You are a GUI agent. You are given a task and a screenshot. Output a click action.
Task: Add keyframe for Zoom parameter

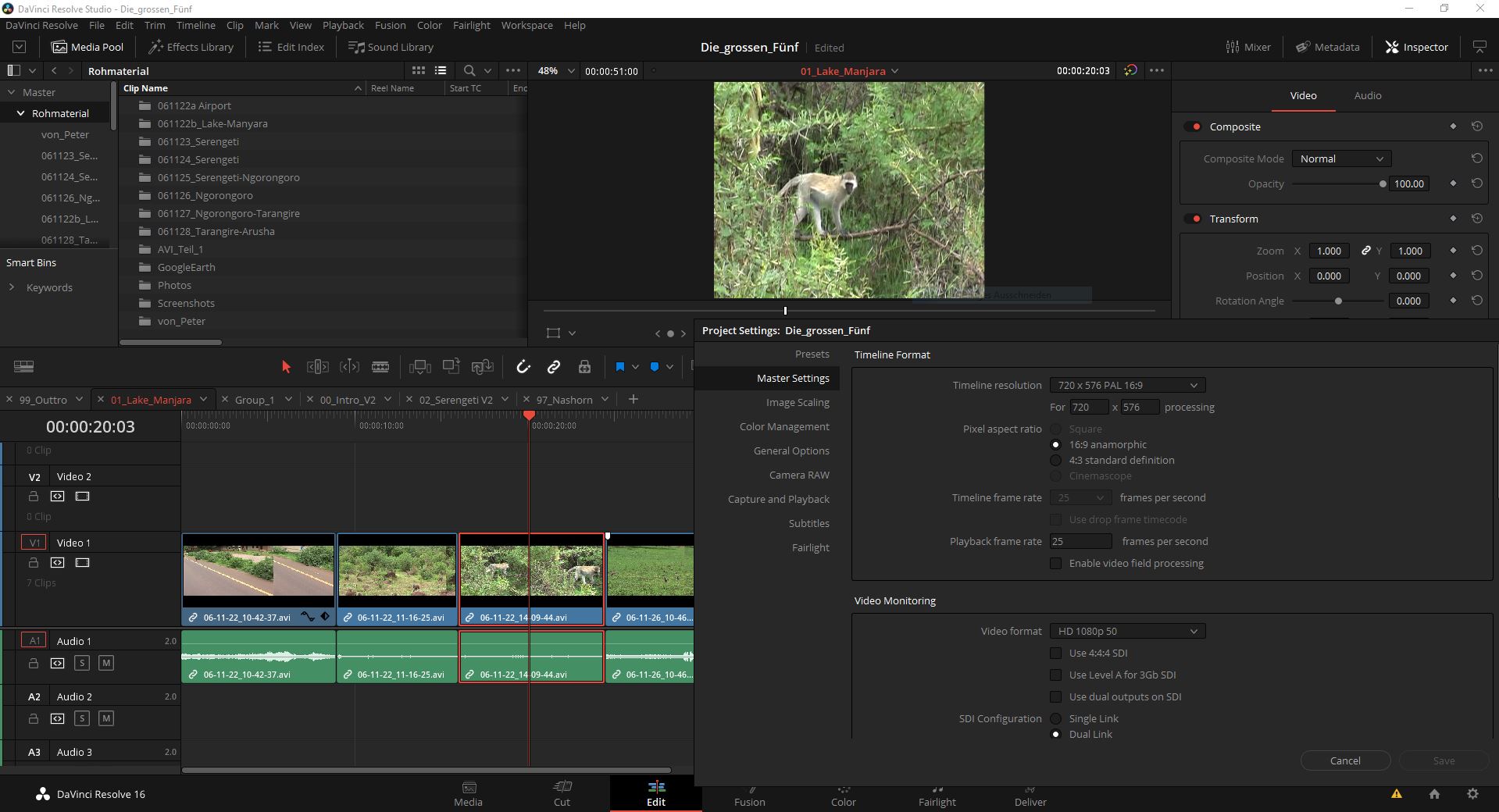(1453, 251)
